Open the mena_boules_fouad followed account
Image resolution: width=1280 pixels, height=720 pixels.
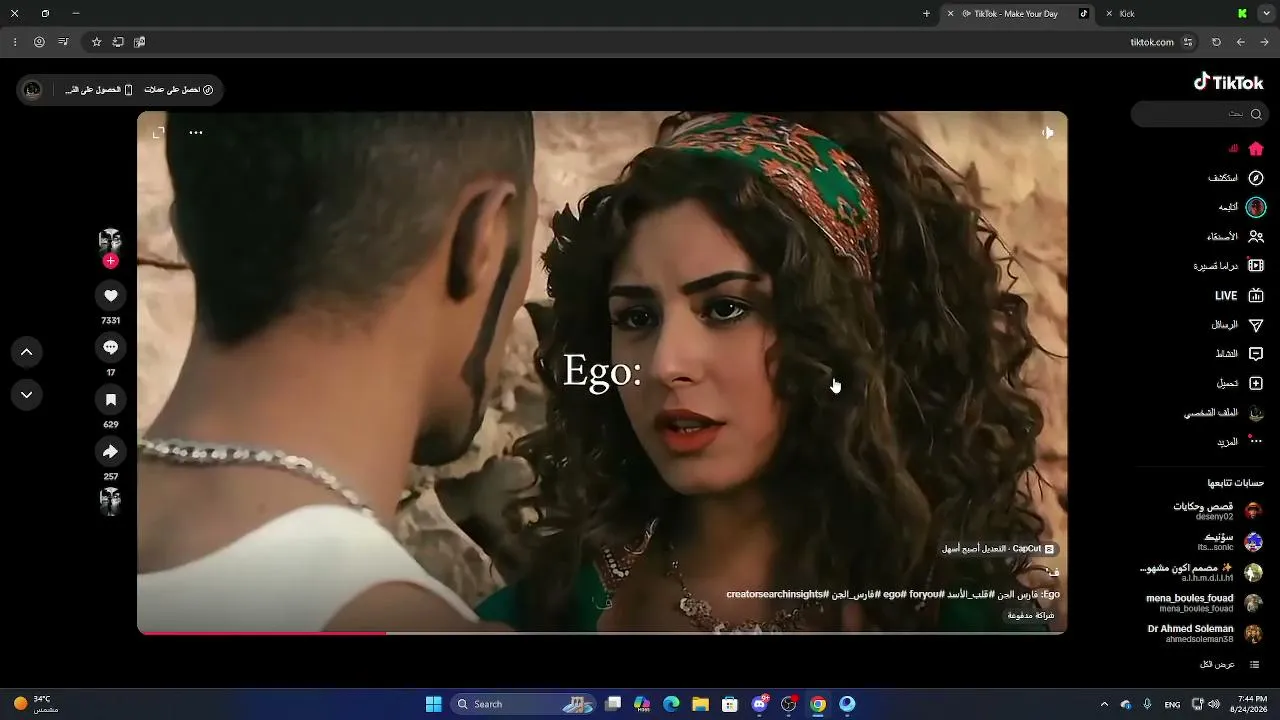(1205, 603)
